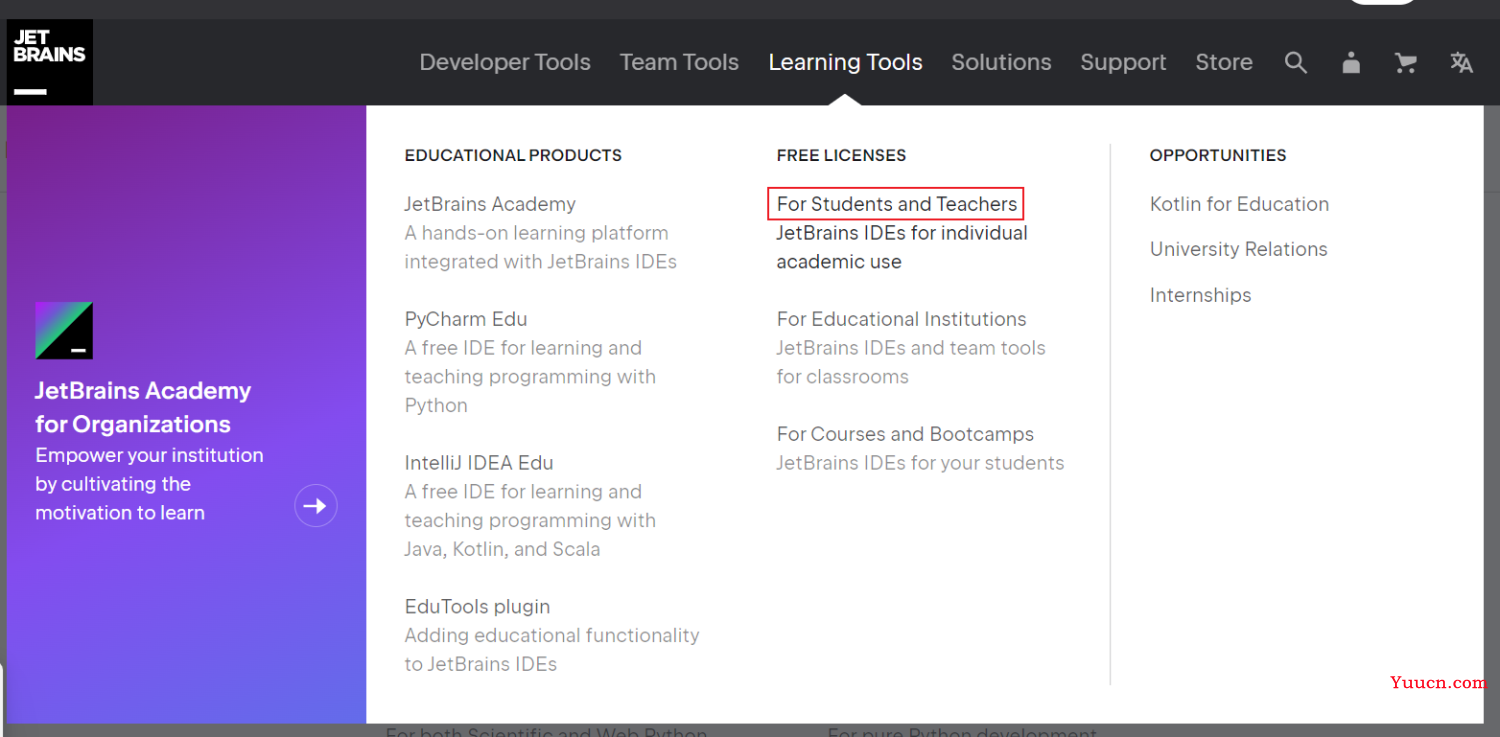Click 'A hands-on learning platform' description
The width and height of the screenshot is (1500, 737).
[x=540, y=247]
